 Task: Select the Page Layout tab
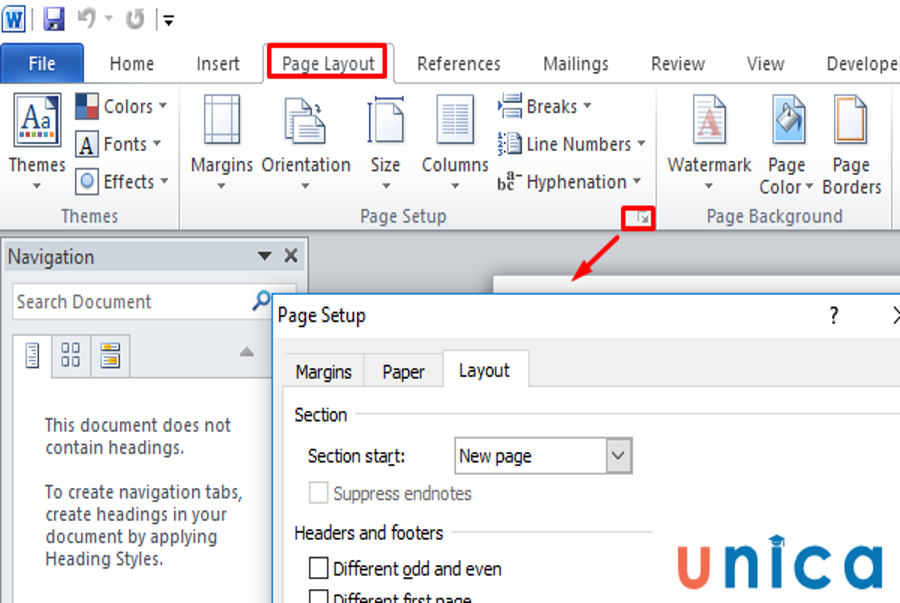pos(328,63)
